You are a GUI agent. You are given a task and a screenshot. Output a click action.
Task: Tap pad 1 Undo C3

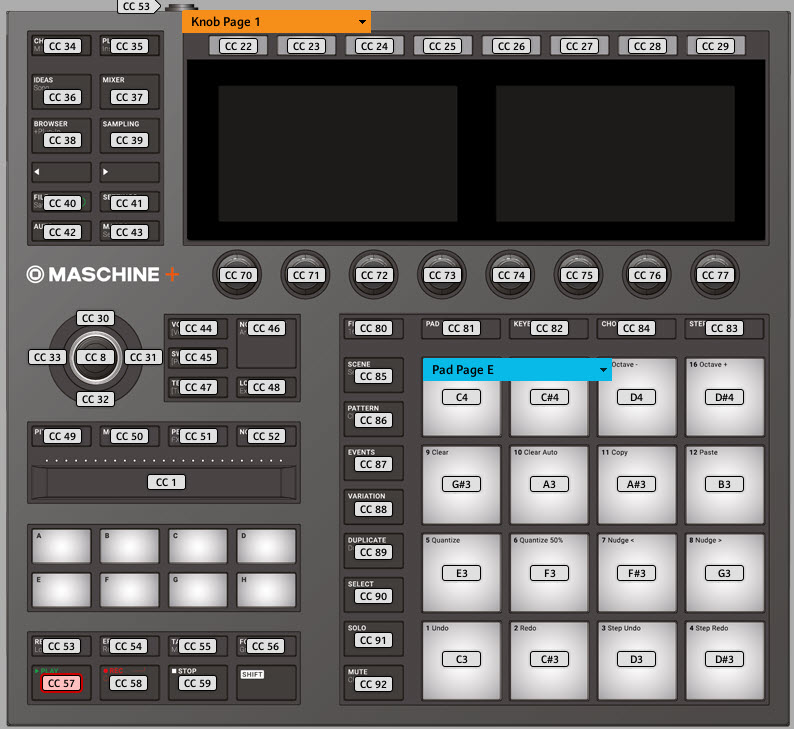click(461, 661)
